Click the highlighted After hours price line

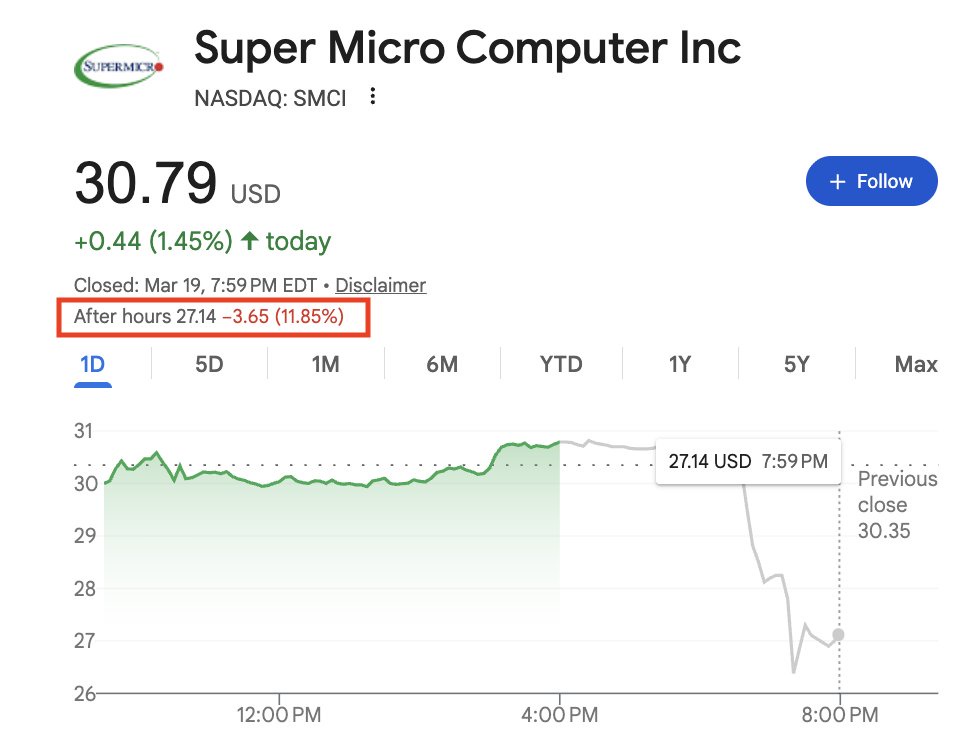coord(209,317)
